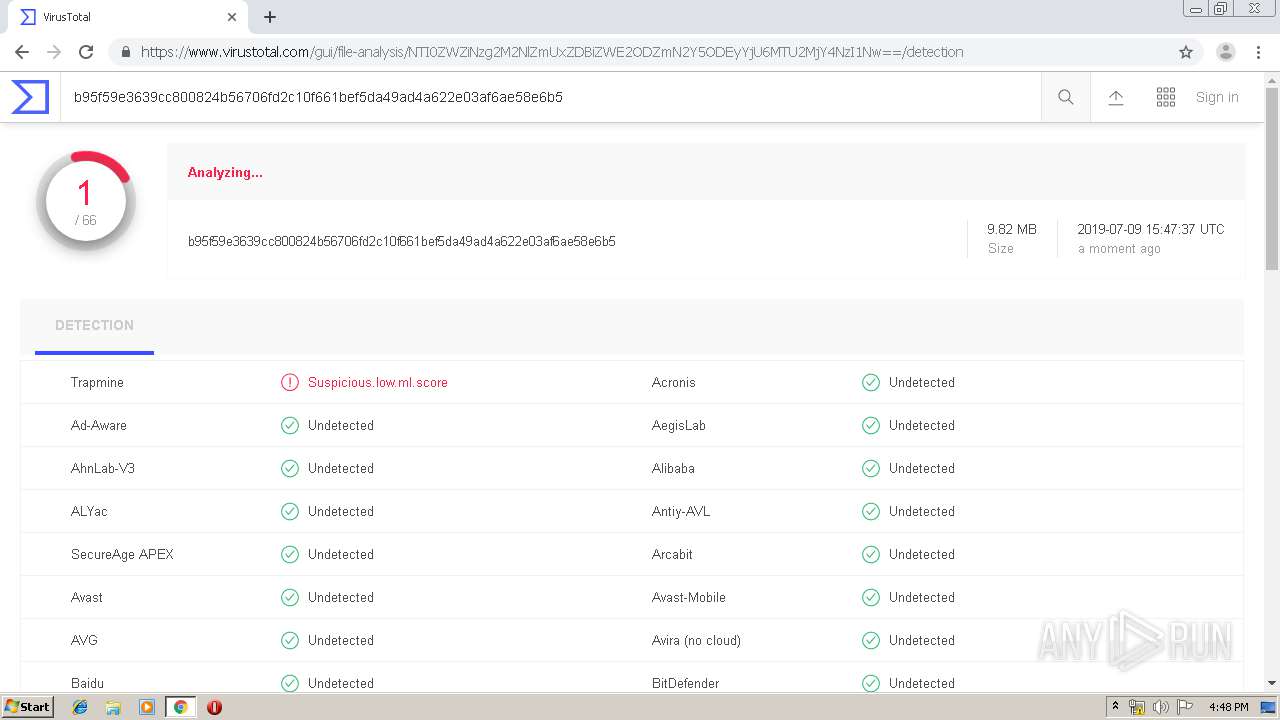Click the Analyzing... status text
This screenshot has height=720, width=1280.
click(225, 172)
